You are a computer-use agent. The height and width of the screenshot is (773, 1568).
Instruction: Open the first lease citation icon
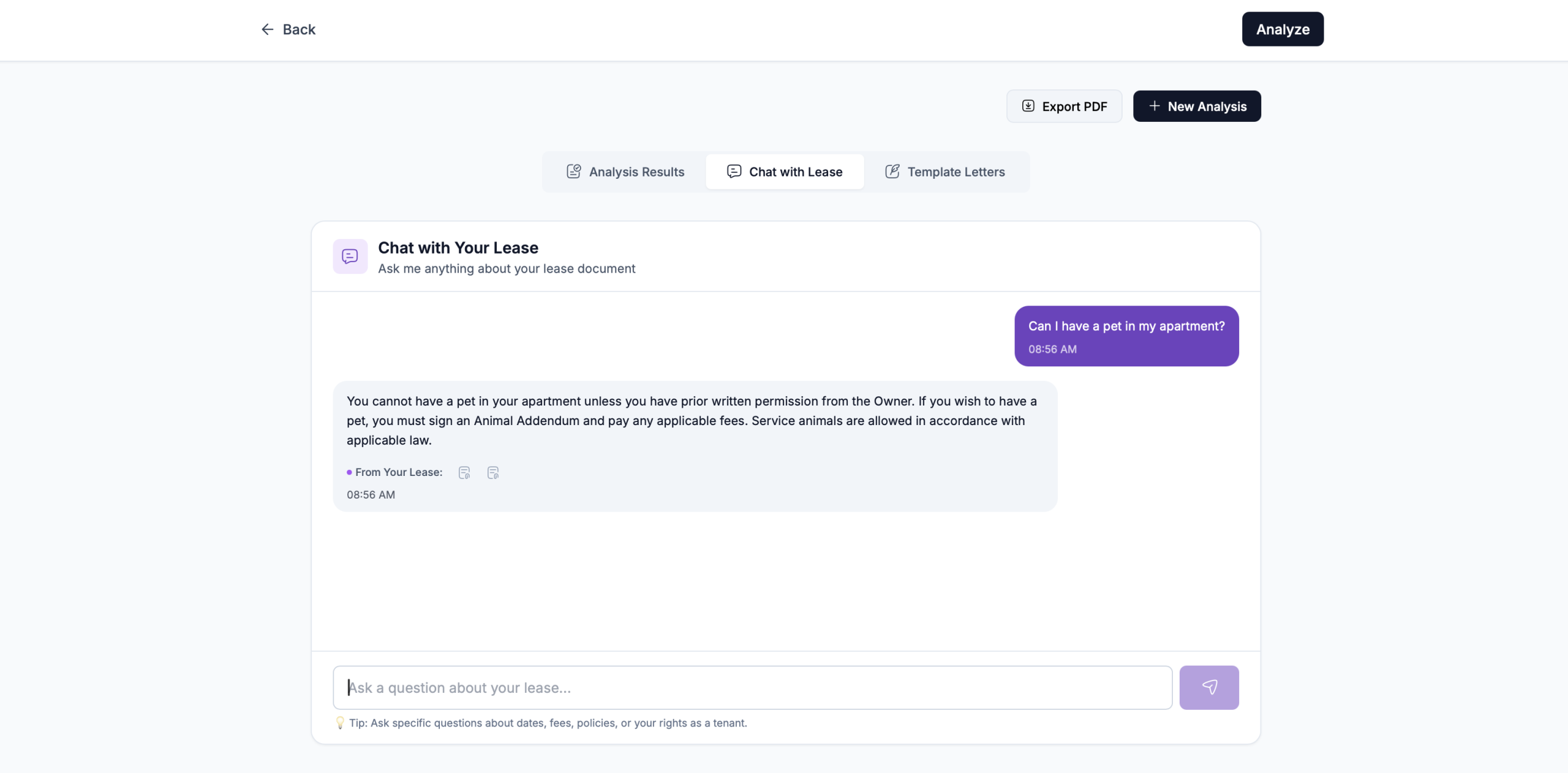click(464, 472)
